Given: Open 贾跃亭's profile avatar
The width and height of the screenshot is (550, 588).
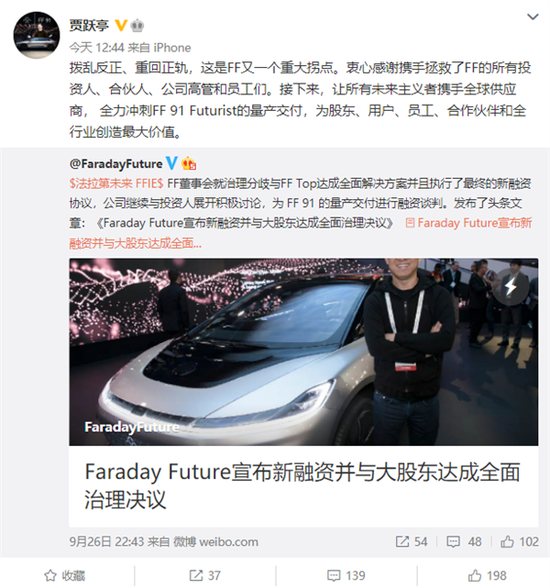Looking at the screenshot, I should [x=36, y=35].
